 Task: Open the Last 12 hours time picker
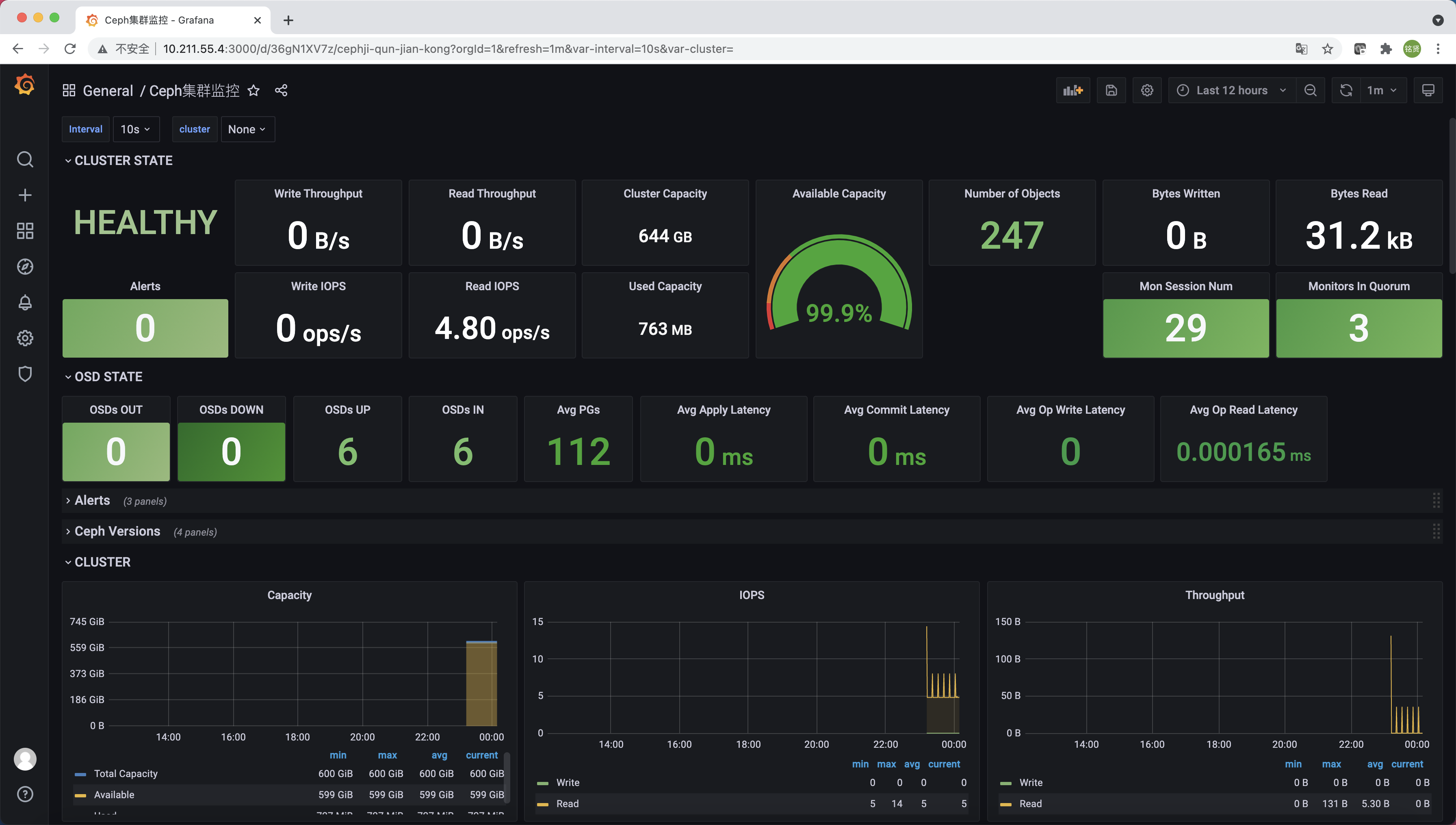[x=1231, y=91]
